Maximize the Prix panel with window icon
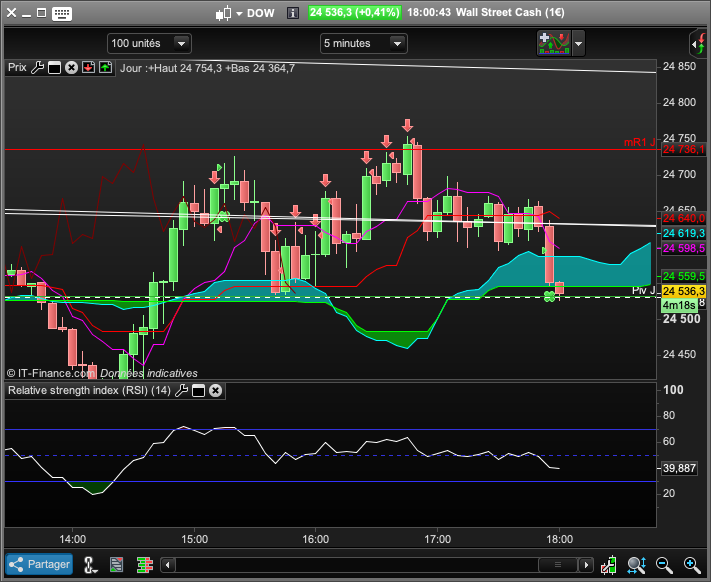711x582 pixels. [x=54, y=68]
